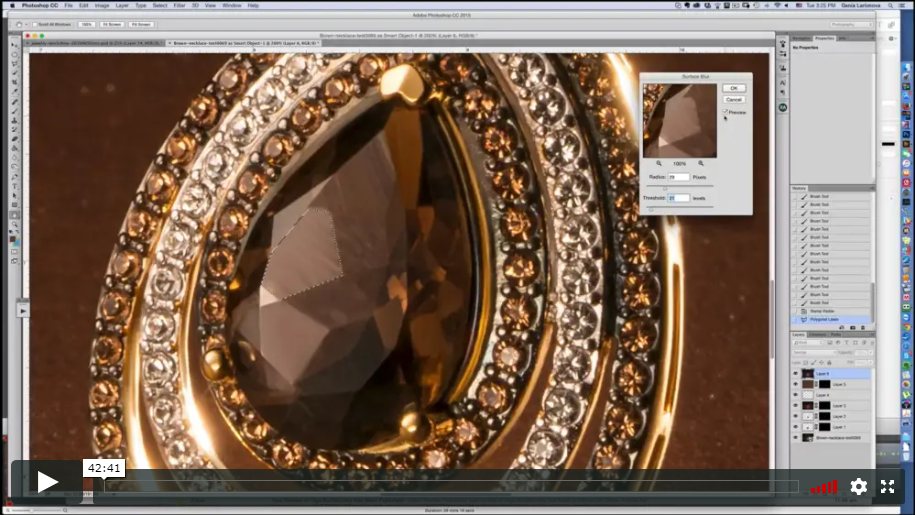Viewport: 915px width, 515px height.
Task: Click the foreground color swatch
Action: (12, 239)
